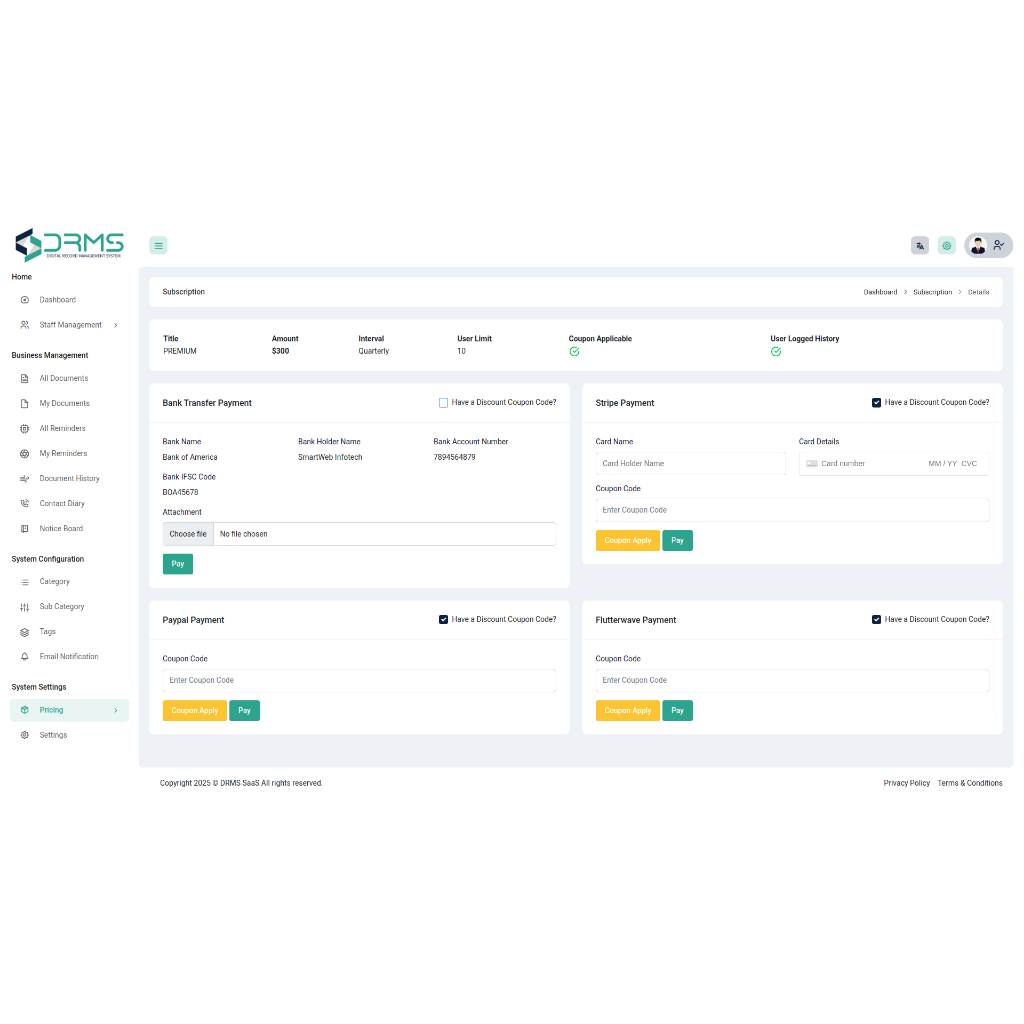Click the Notice Board icon

point(25,528)
